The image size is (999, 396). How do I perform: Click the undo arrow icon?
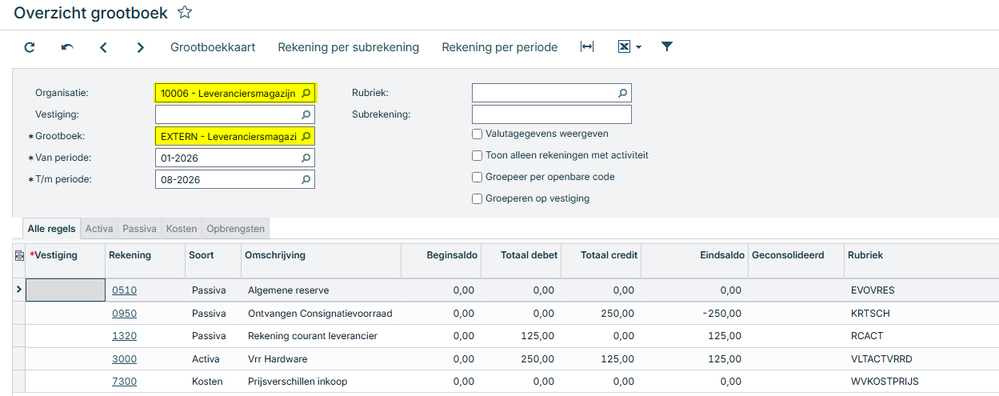pyautogui.click(x=67, y=47)
